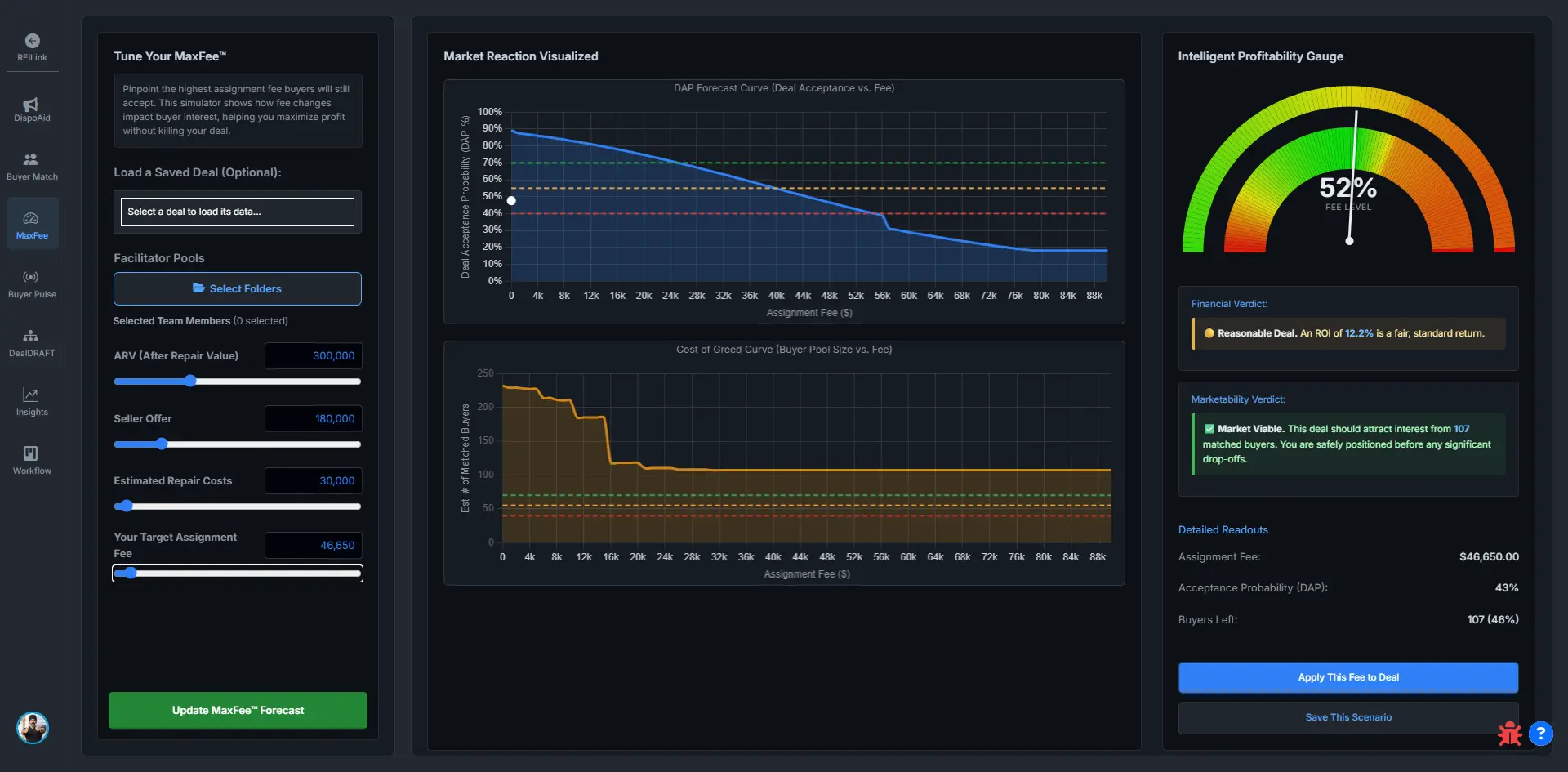1568x772 pixels.
Task: Click the 12.2% ROI value
Action: pos(1359,333)
